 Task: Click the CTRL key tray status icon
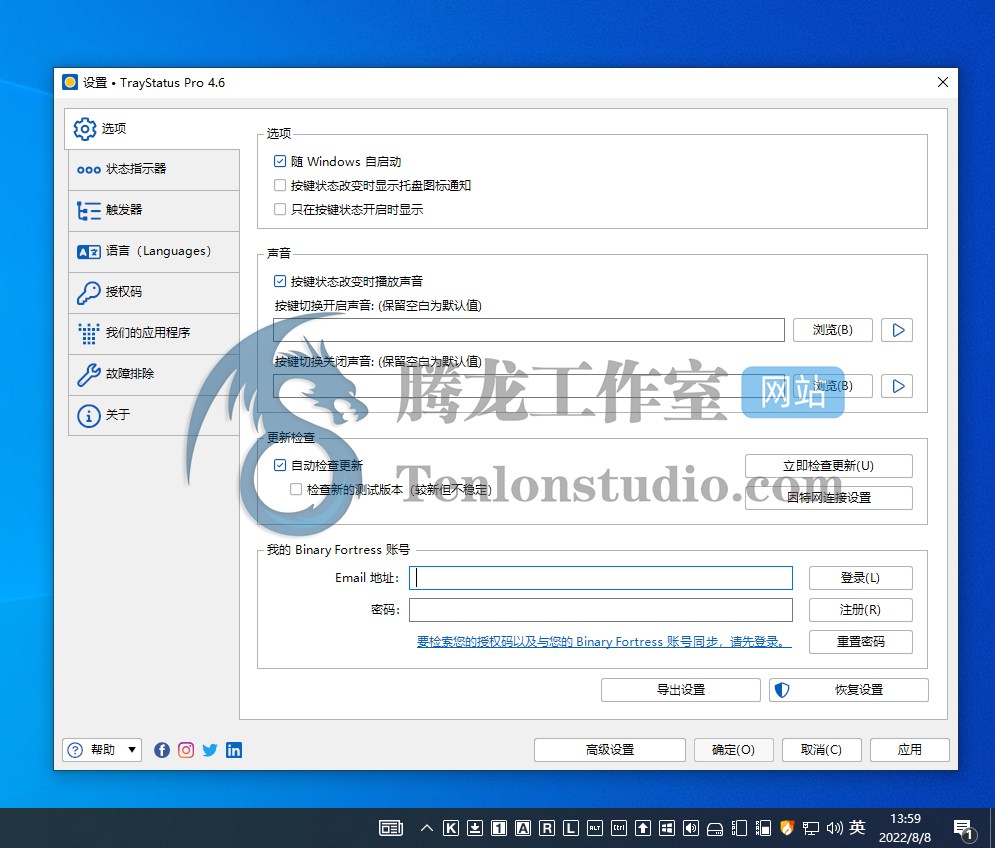point(619,828)
